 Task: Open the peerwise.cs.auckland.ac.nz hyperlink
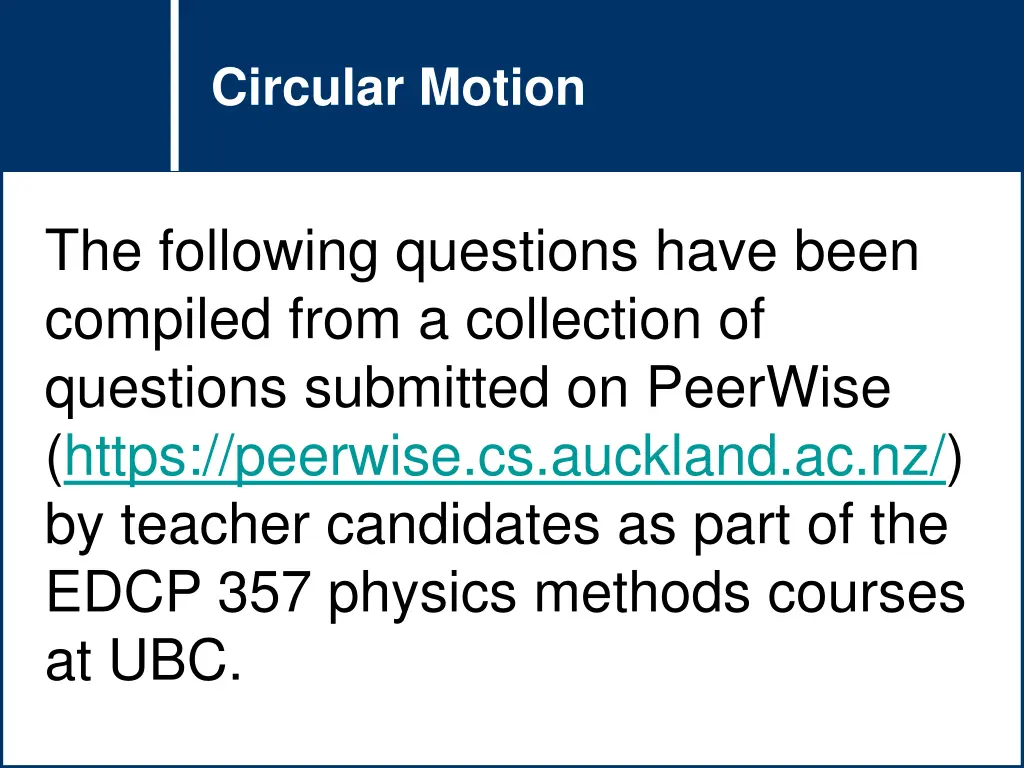pyautogui.click(x=505, y=458)
